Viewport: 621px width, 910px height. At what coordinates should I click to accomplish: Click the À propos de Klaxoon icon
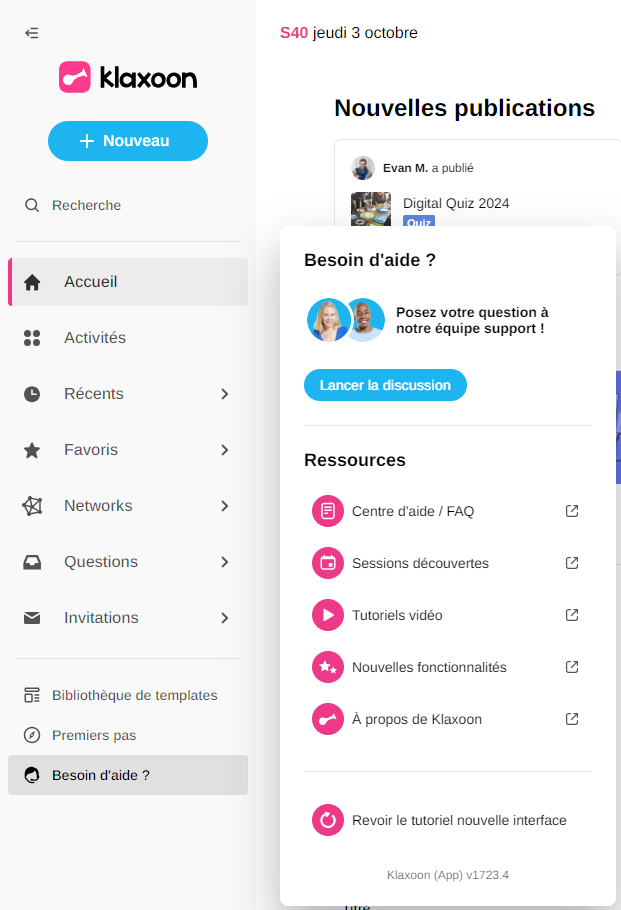click(x=327, y=719)
